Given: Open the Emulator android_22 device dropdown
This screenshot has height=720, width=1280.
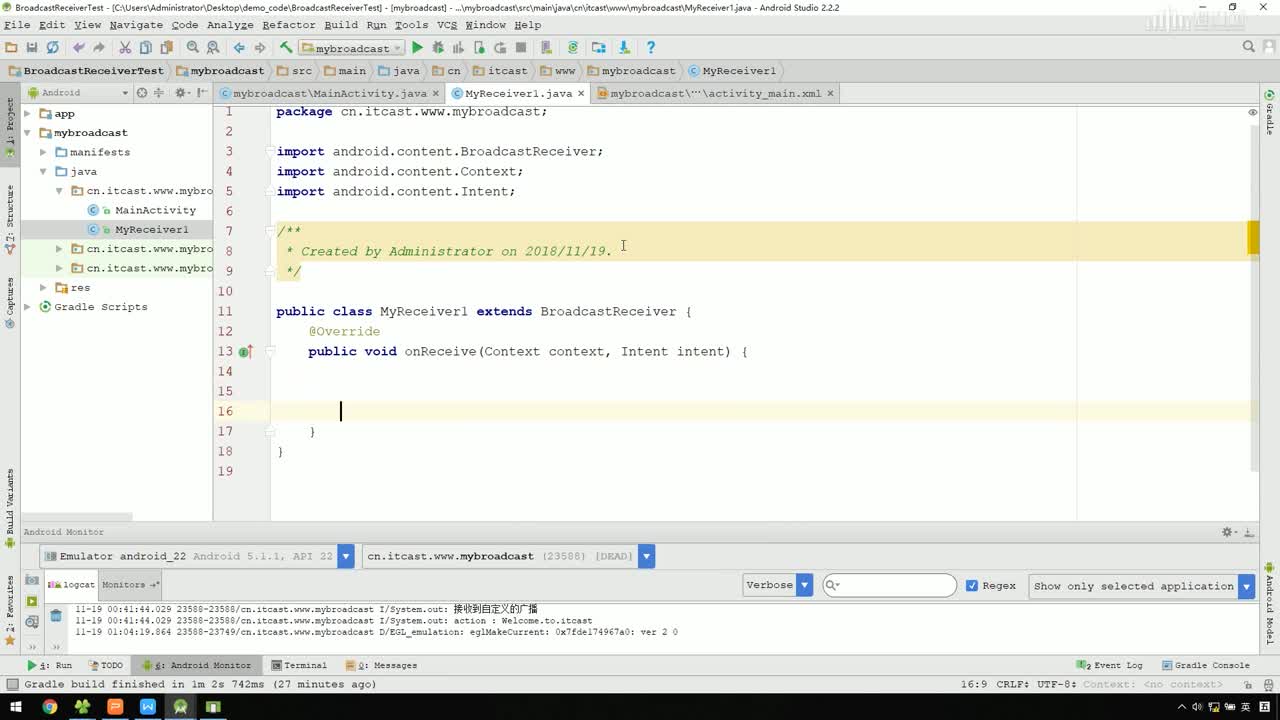Looking at the screenshot, I should point(198,556).
